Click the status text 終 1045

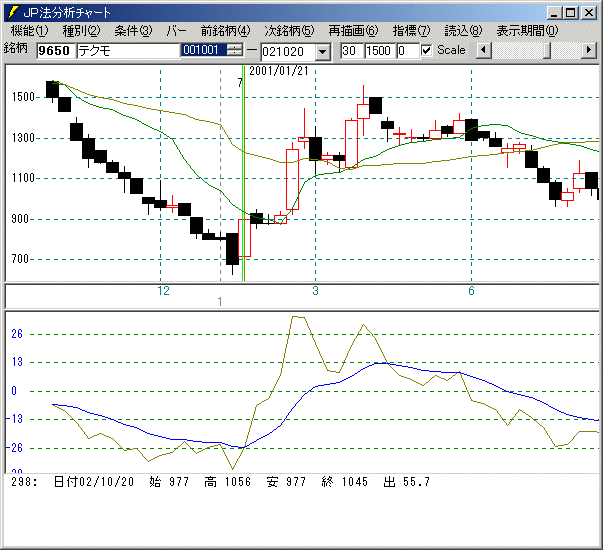click(x=345, y=482)
